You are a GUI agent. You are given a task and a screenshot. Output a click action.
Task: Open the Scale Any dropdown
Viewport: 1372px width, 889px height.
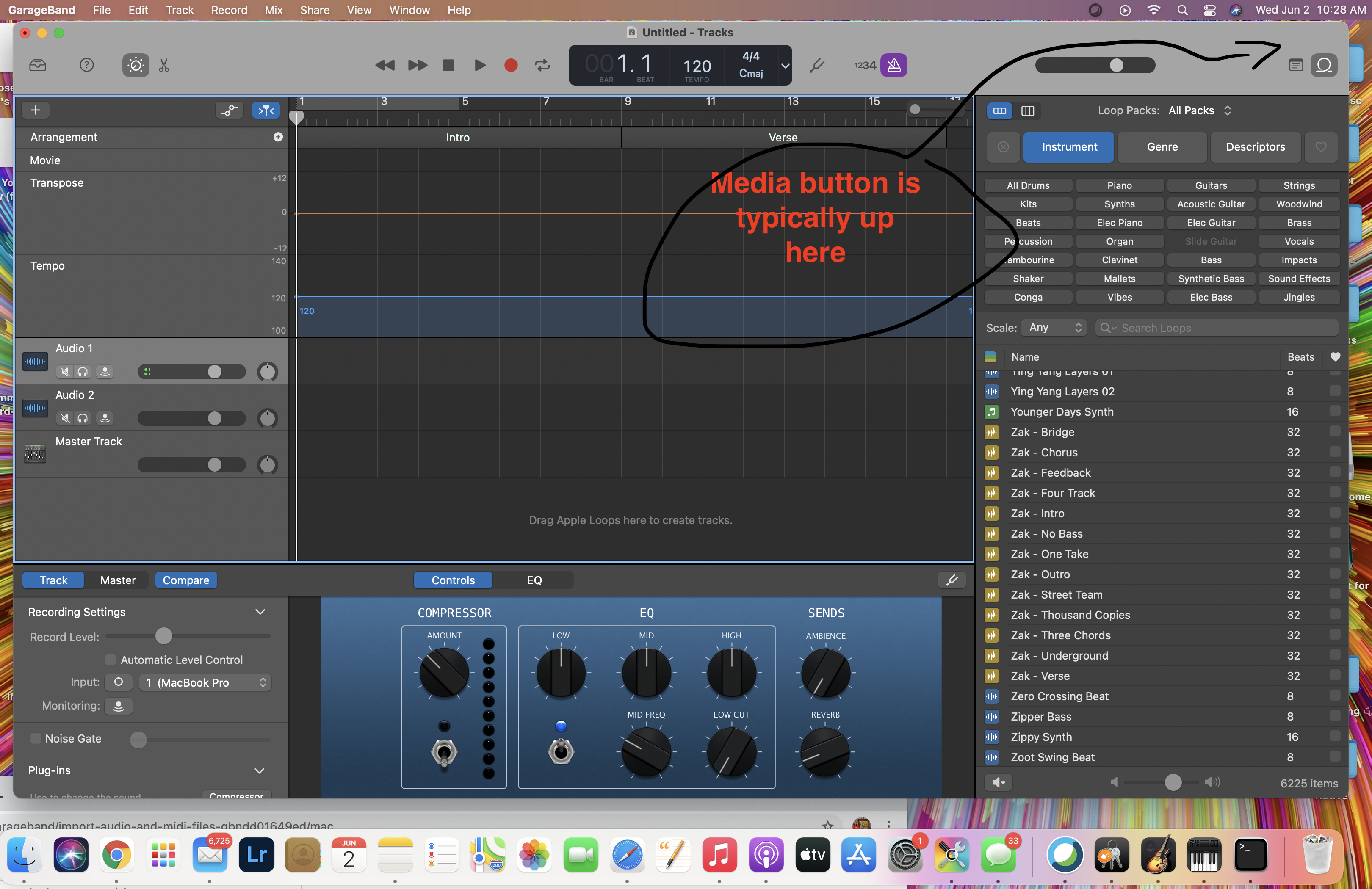coord(1054,327)
